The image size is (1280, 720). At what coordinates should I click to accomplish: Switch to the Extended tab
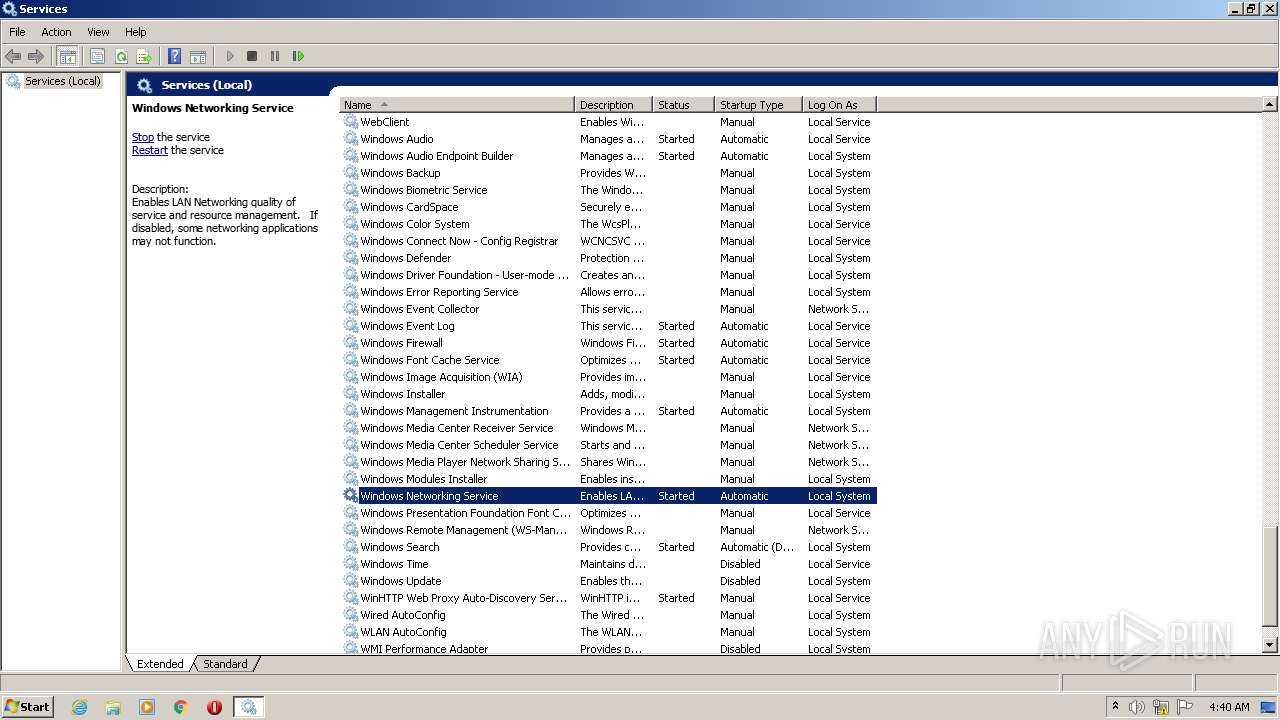coord(160,664)
